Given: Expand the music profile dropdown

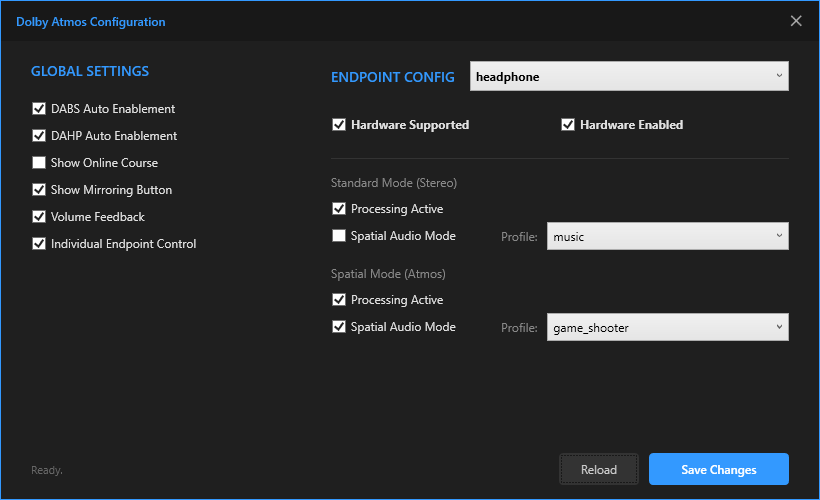Looking at the screenshot, I should 667,237.
